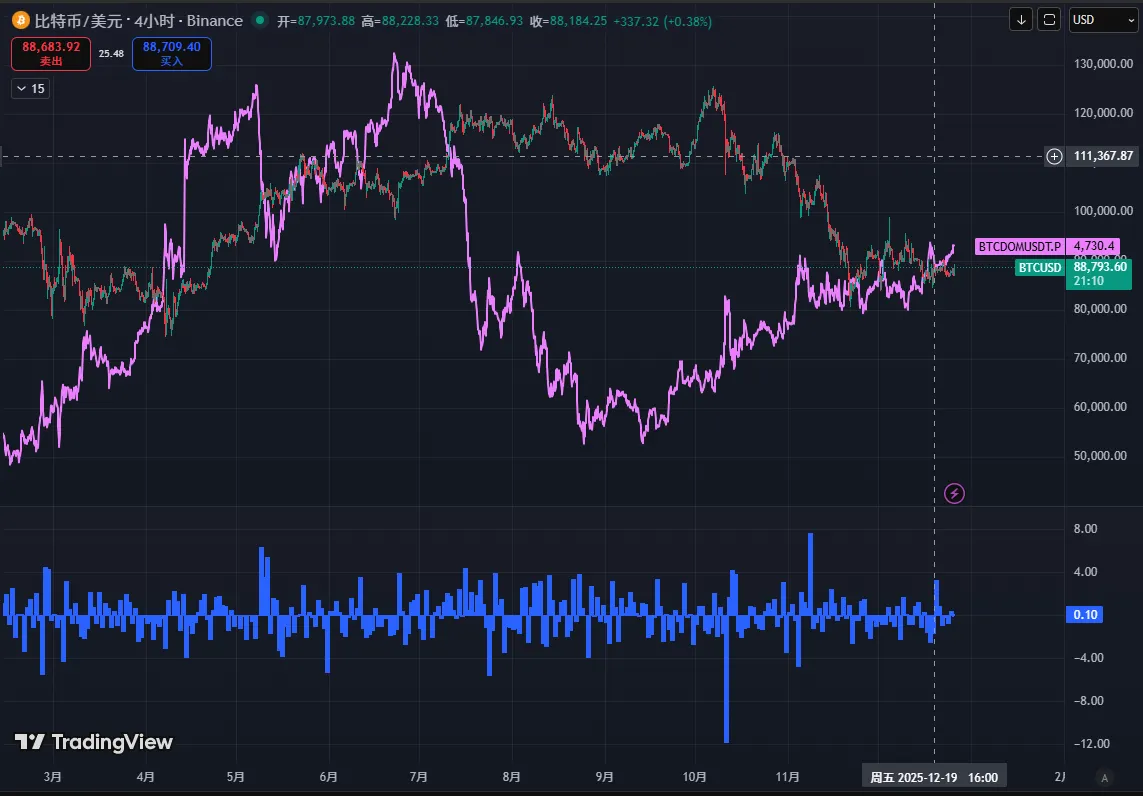
Task: Select the pink BTCDOMUSDT.P price label
Action: 1019,245
